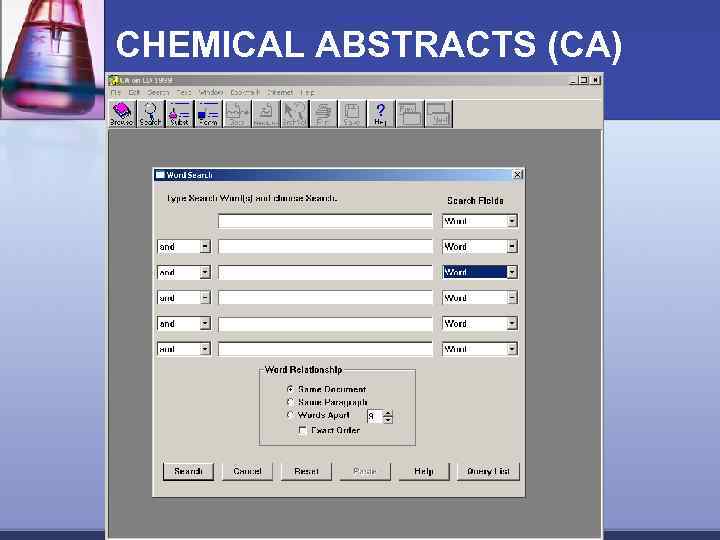This screenshot has width=720, height=540.
Task: Close the Word Search dialog
Action: pos(518,174)
